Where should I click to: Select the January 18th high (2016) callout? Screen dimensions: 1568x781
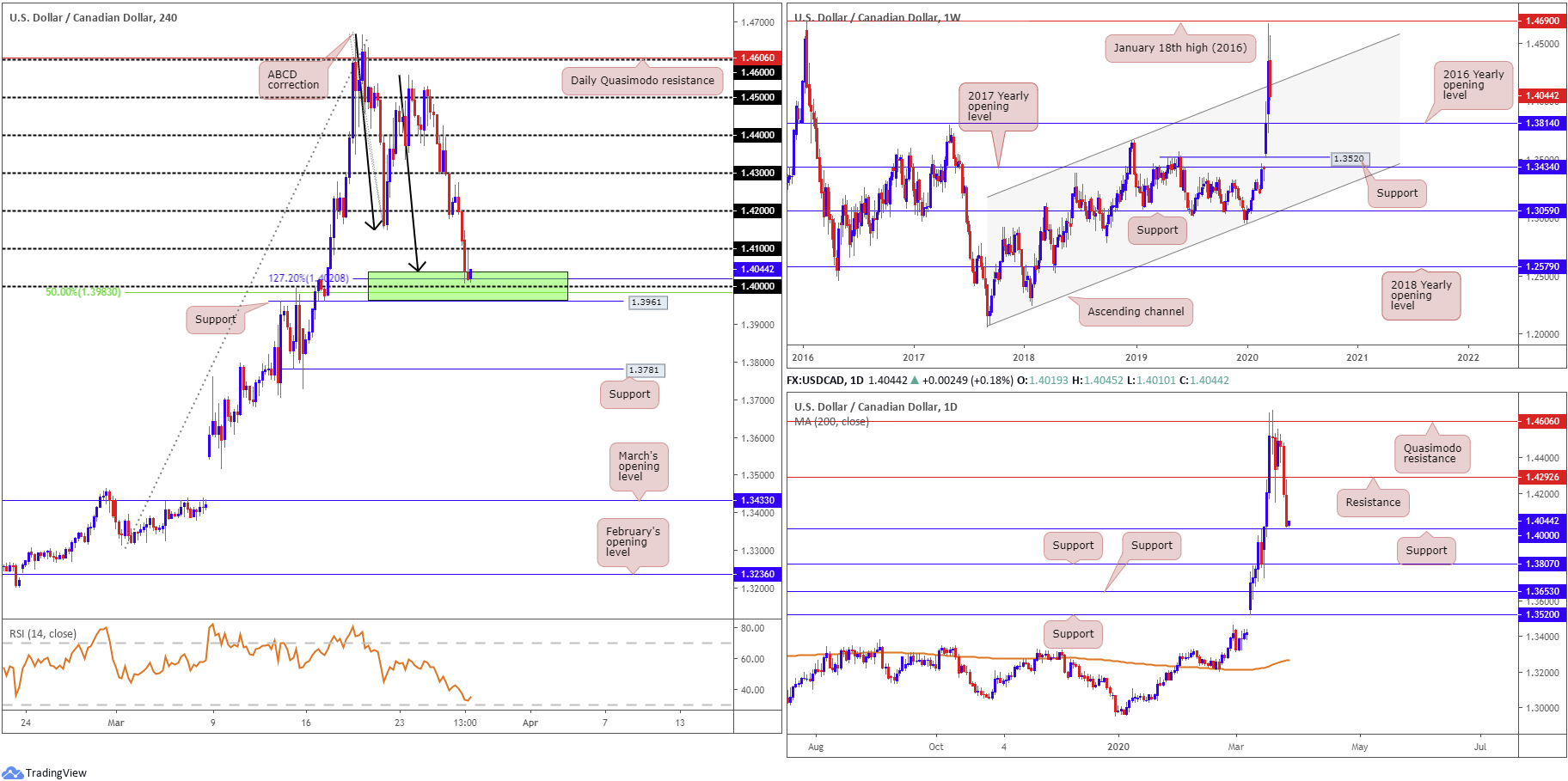(x=1180, y=48)
